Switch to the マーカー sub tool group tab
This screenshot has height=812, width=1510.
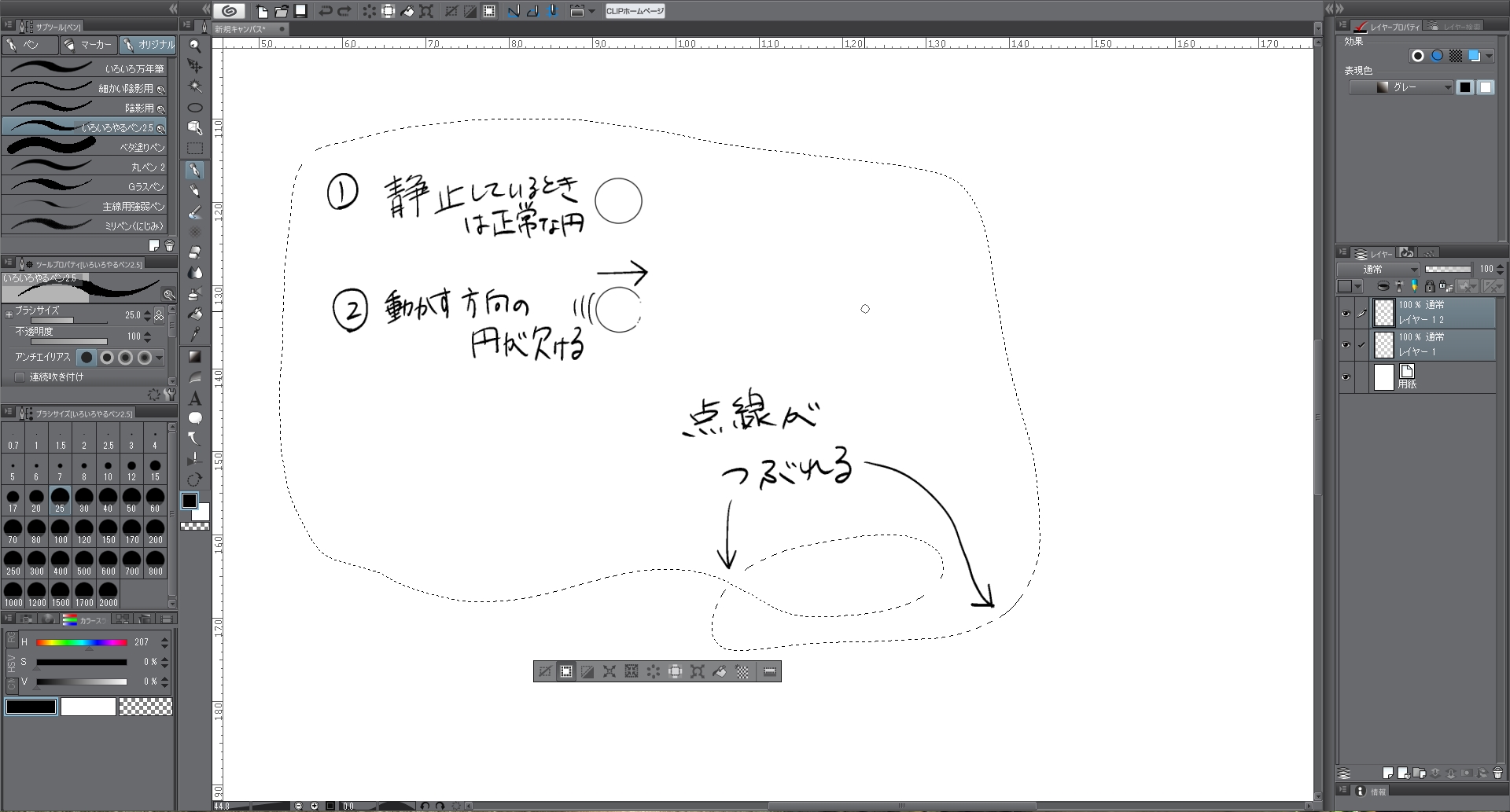[89, 45]
